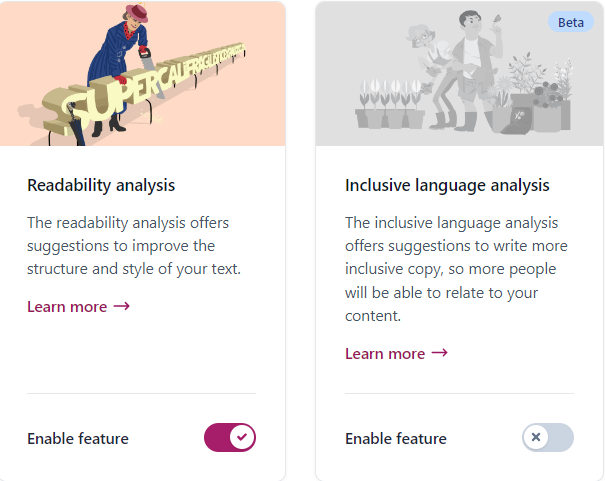Click the X knob on Inclusive language toggle
The image size is (605, 481).
click(x=536, y=437)
